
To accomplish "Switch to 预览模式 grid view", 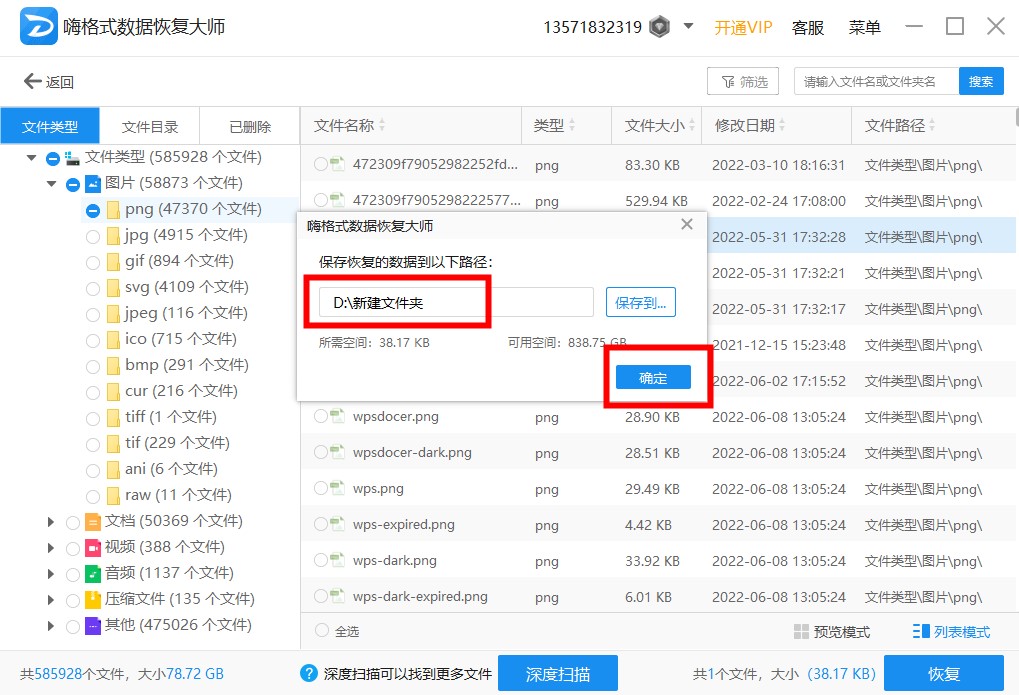I will click(832, 631).
